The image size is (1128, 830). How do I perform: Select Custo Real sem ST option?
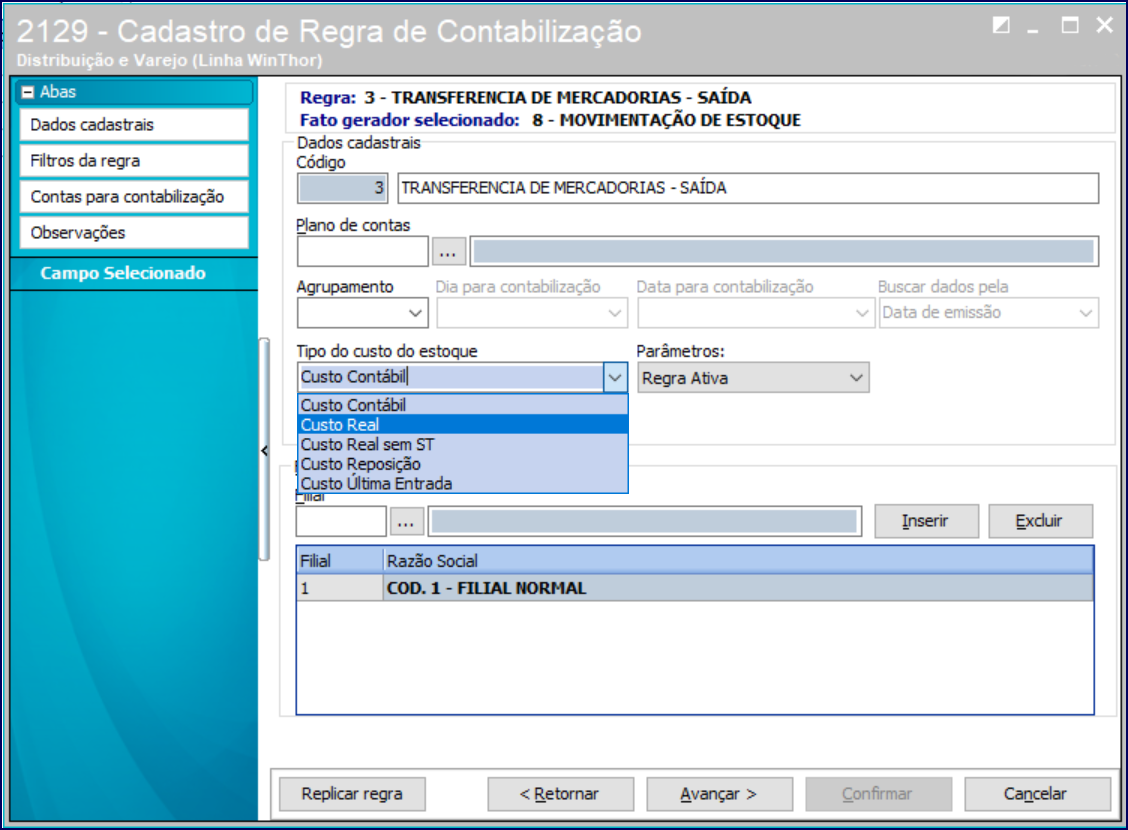coord(463,444)
